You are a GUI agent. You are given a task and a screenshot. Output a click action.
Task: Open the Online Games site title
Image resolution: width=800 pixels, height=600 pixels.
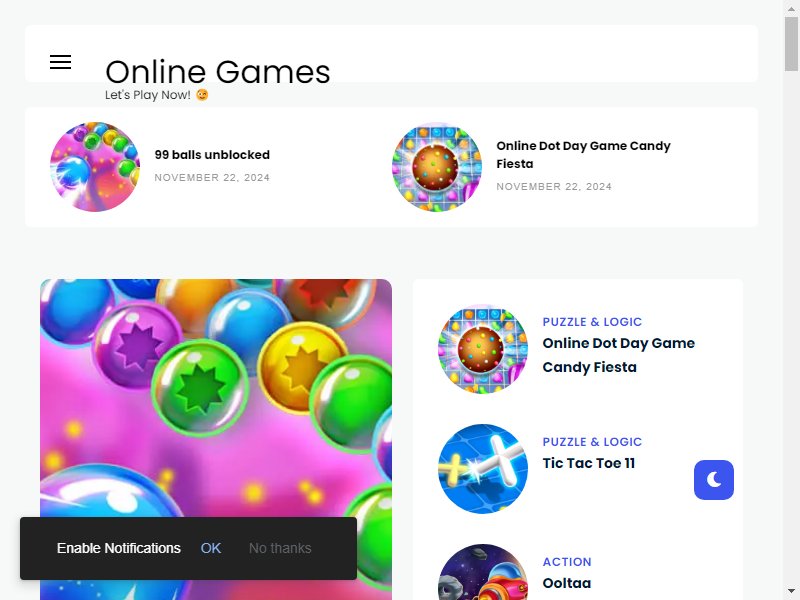click(x=218, y=71)
